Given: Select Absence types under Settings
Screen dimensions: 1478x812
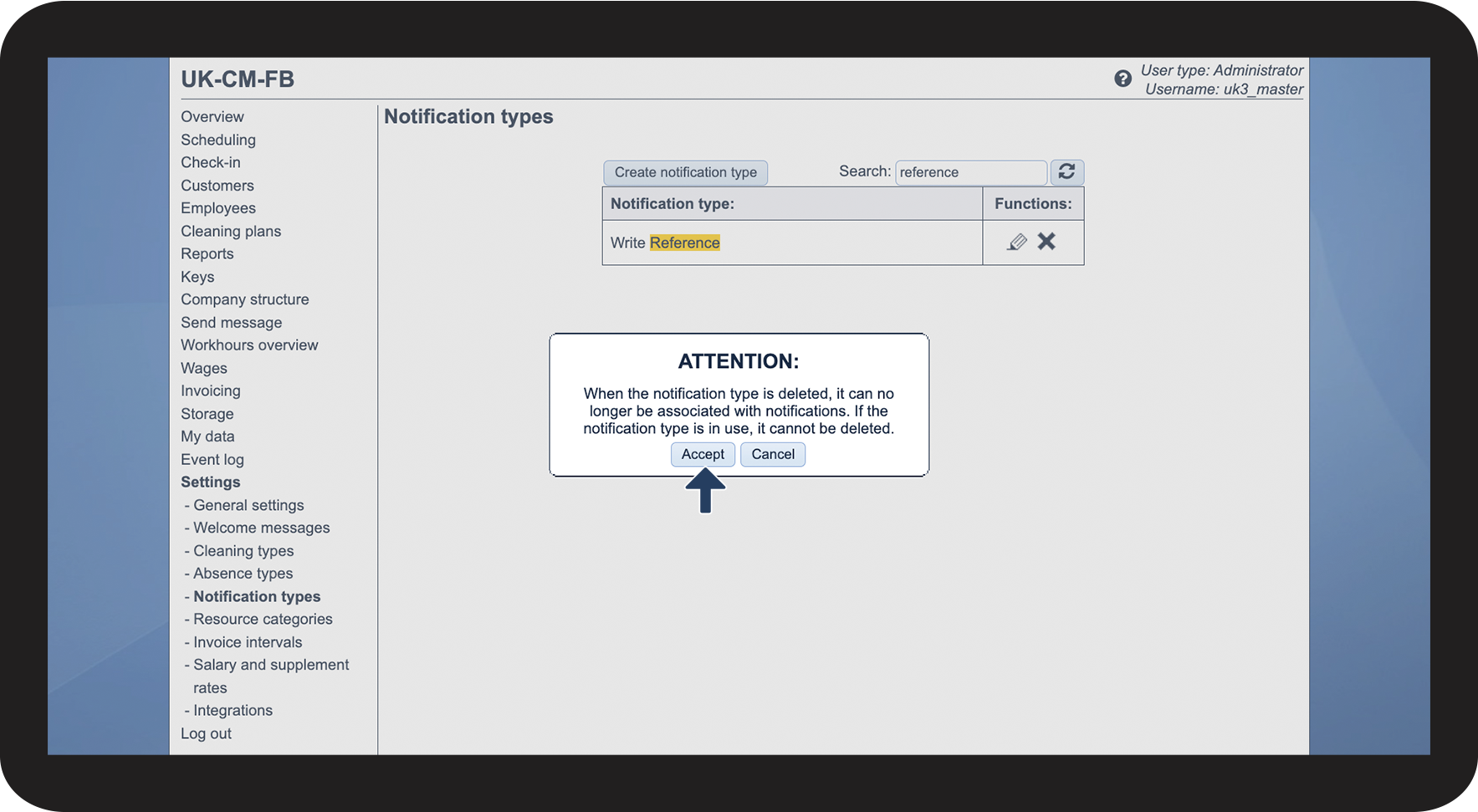Looking at the screenshot, I should pyautogui.click(x=243, y=574).
